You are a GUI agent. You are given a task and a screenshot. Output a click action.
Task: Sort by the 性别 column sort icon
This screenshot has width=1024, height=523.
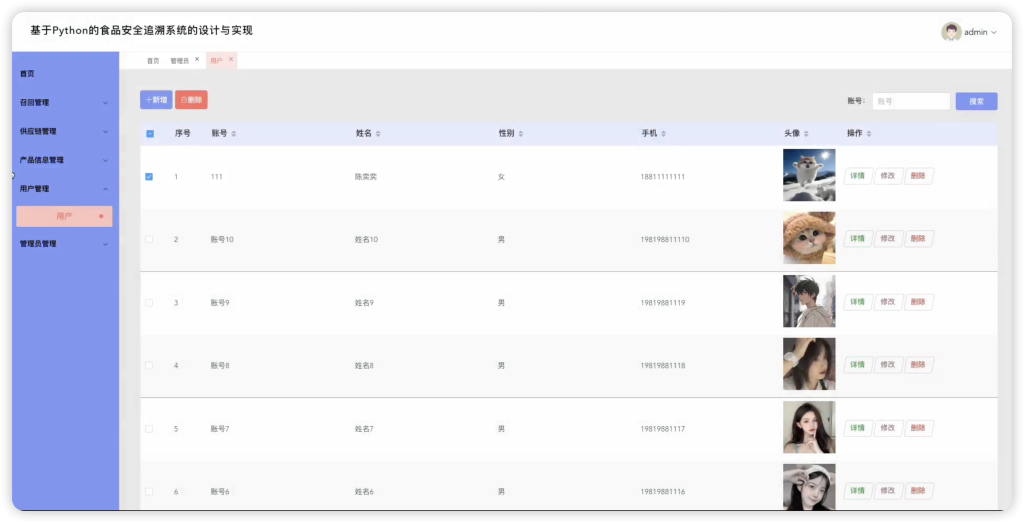click(x=520, y=134)
